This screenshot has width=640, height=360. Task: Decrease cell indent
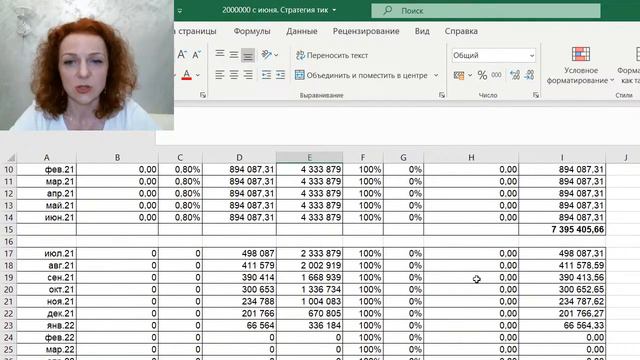[266, 75]
